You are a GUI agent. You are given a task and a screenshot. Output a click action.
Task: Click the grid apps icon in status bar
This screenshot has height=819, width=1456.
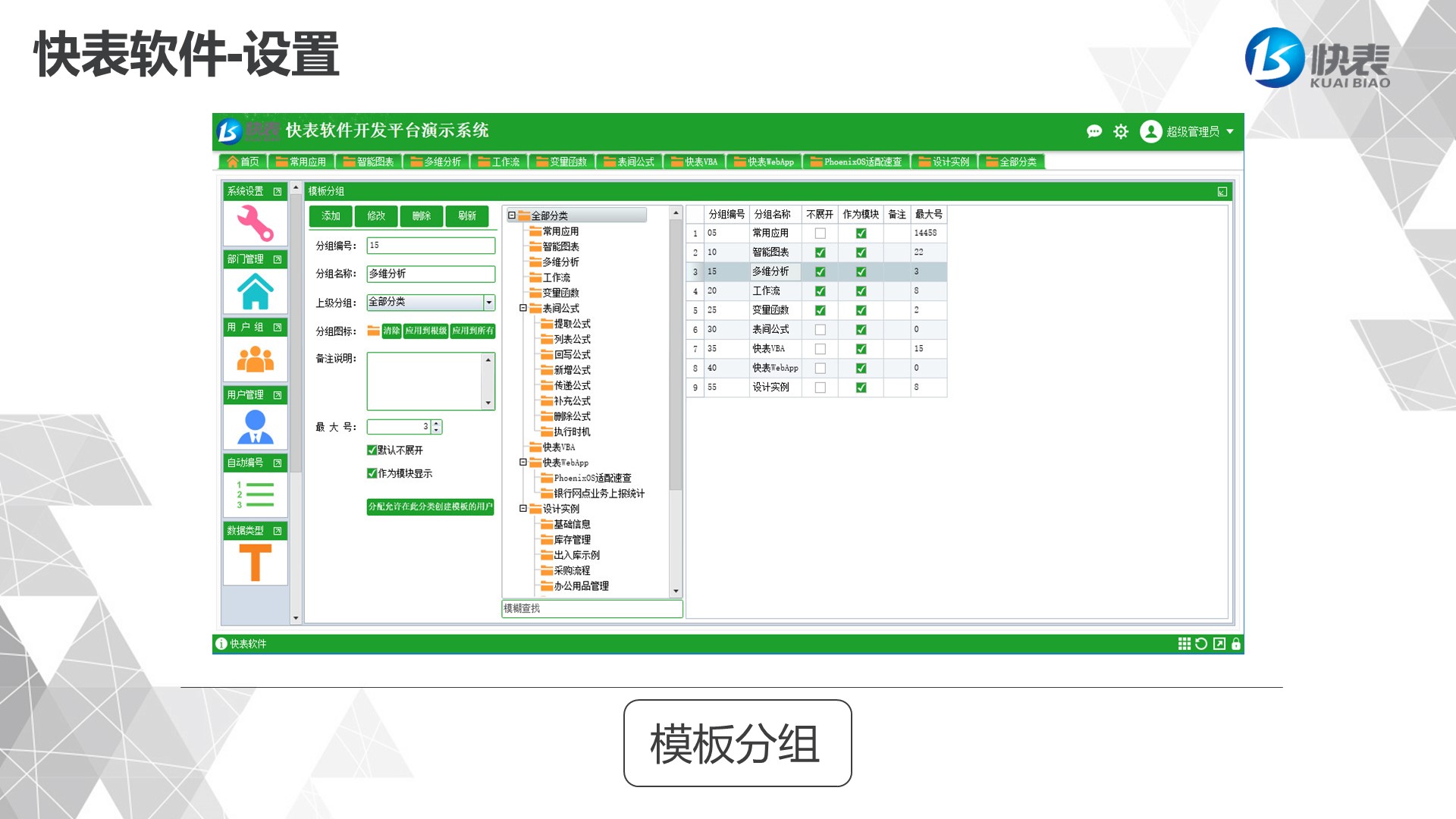pos(1184,644)
